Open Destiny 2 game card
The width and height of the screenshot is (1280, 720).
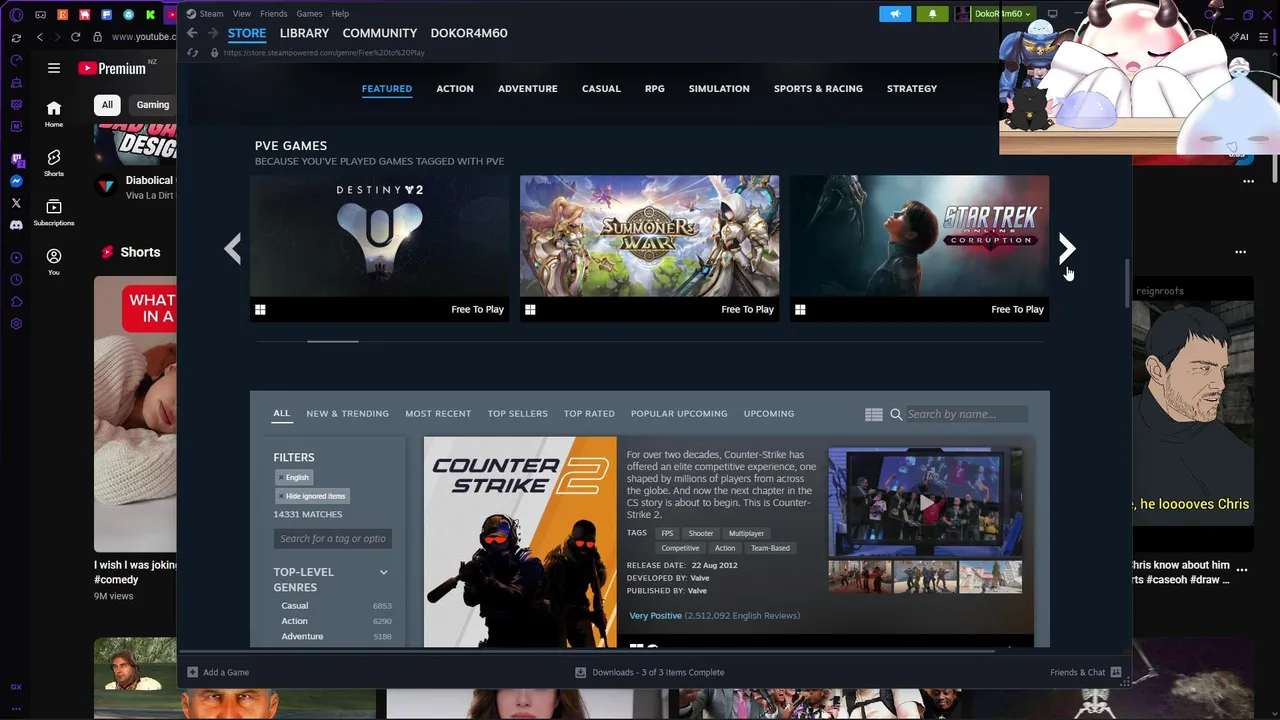coord(380,248)
